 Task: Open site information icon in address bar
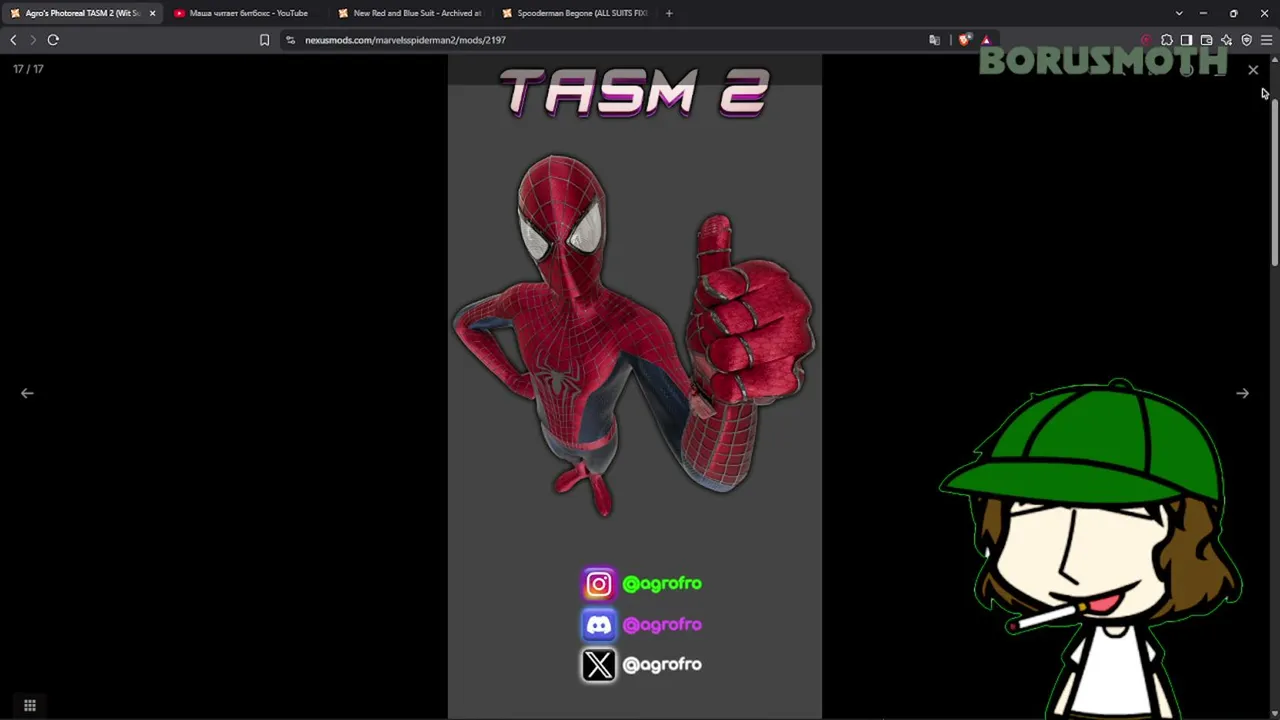[x=290, y=40]
